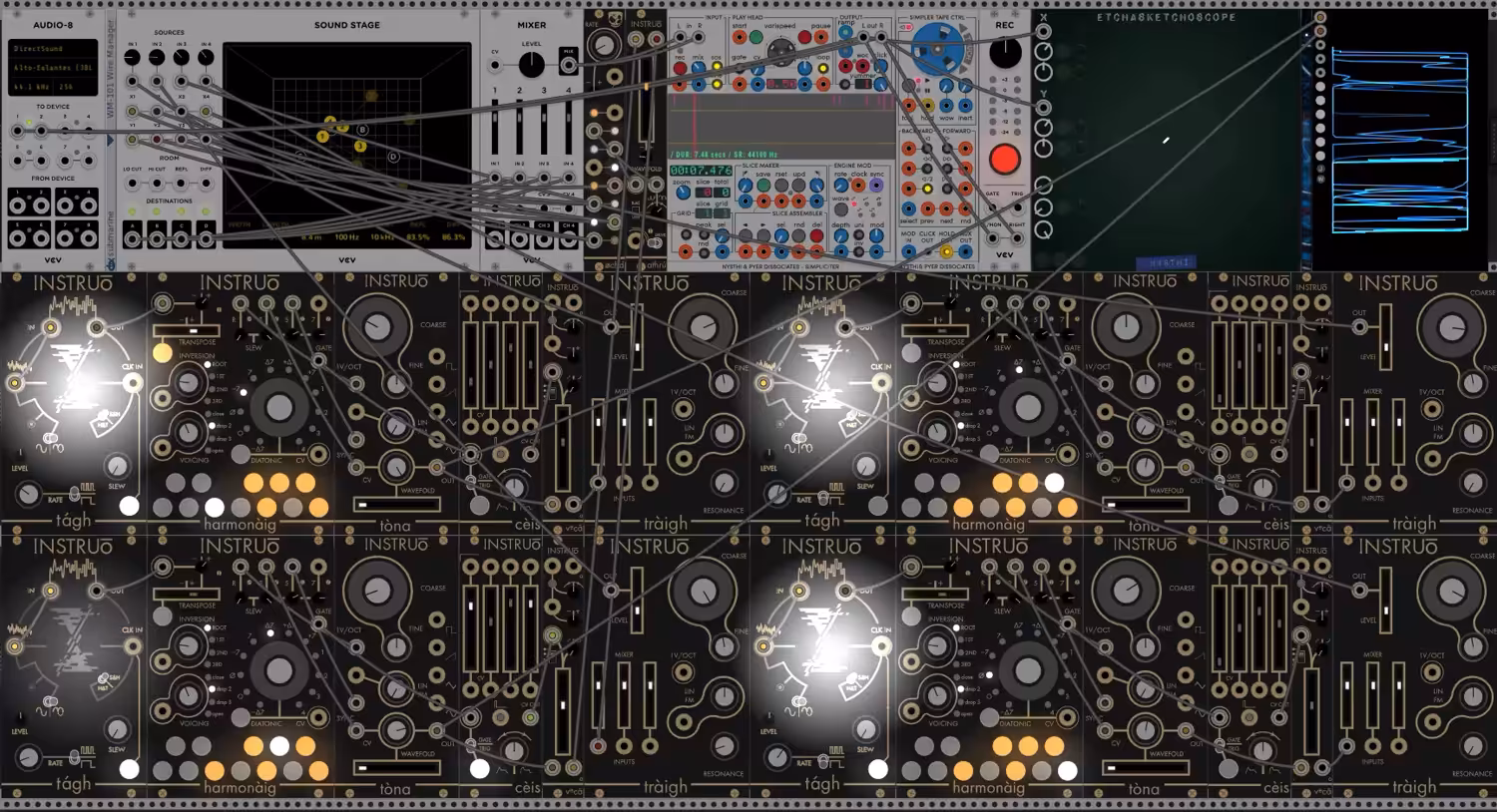Open the 44.1 kHz sample rate selector
Screen dimensions: 1497x812
(31, 87)
